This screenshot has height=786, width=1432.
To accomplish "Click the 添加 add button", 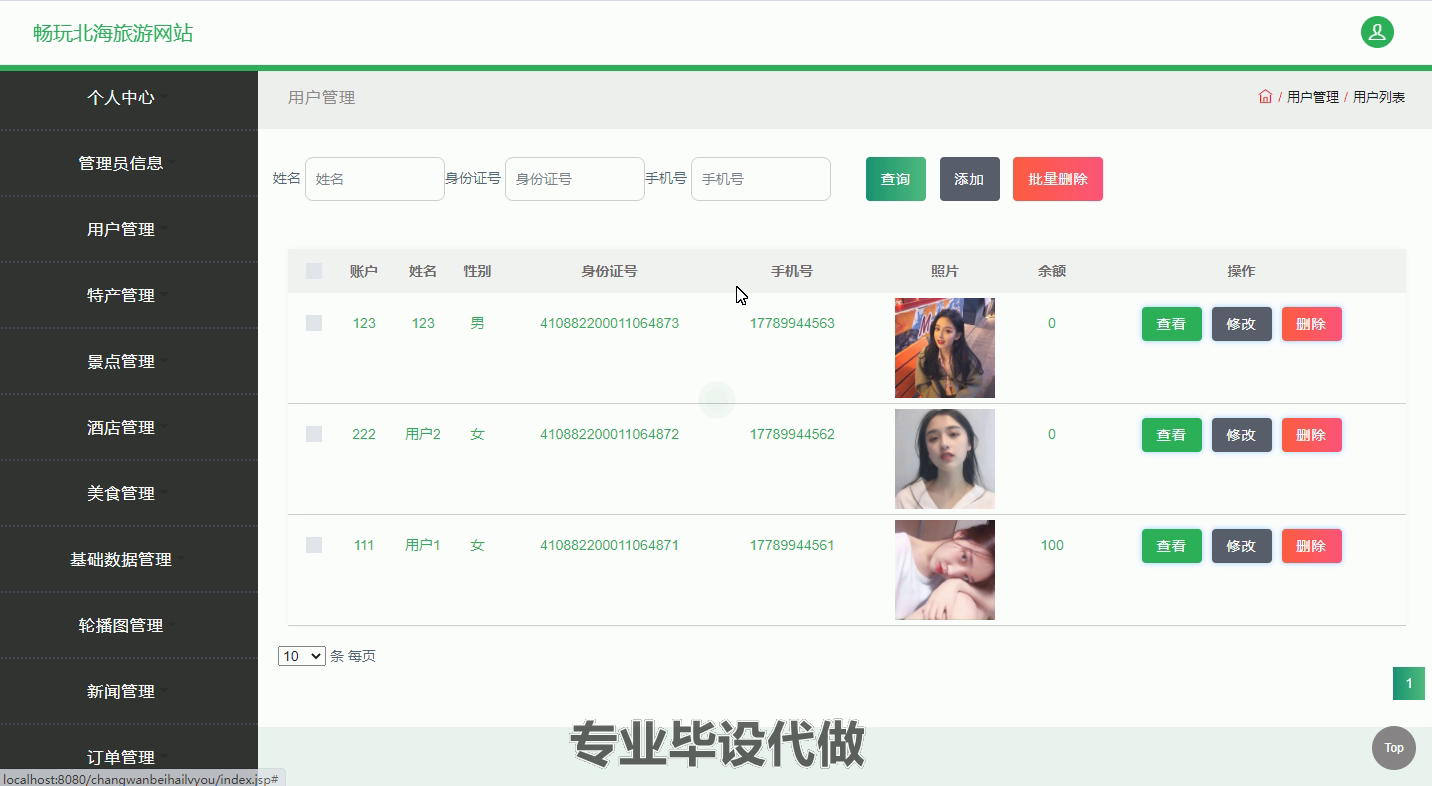I will coord(970,179).
